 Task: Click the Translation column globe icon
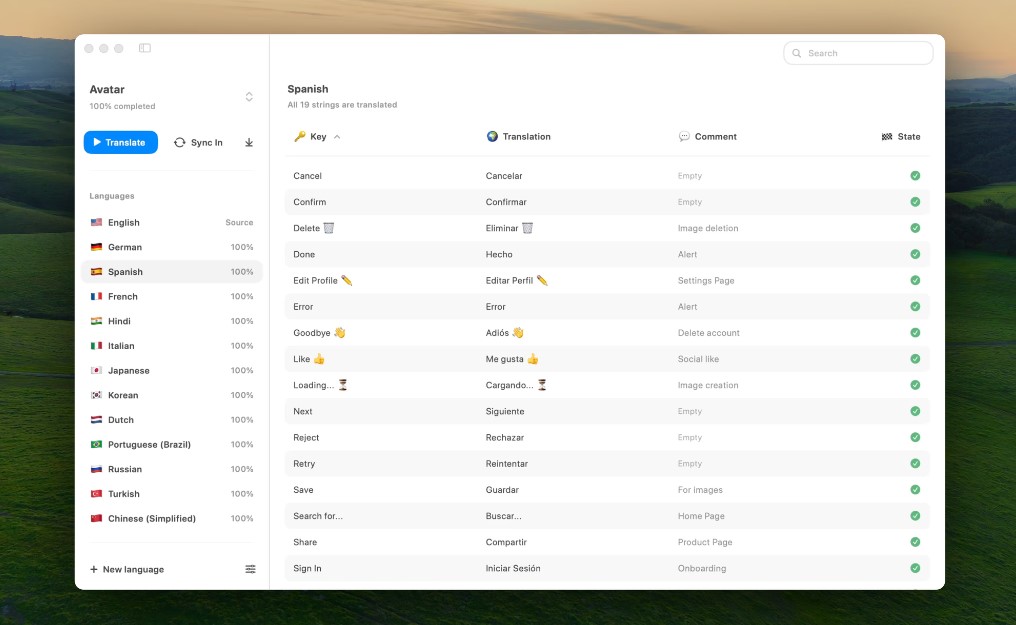tap(492, 137)
